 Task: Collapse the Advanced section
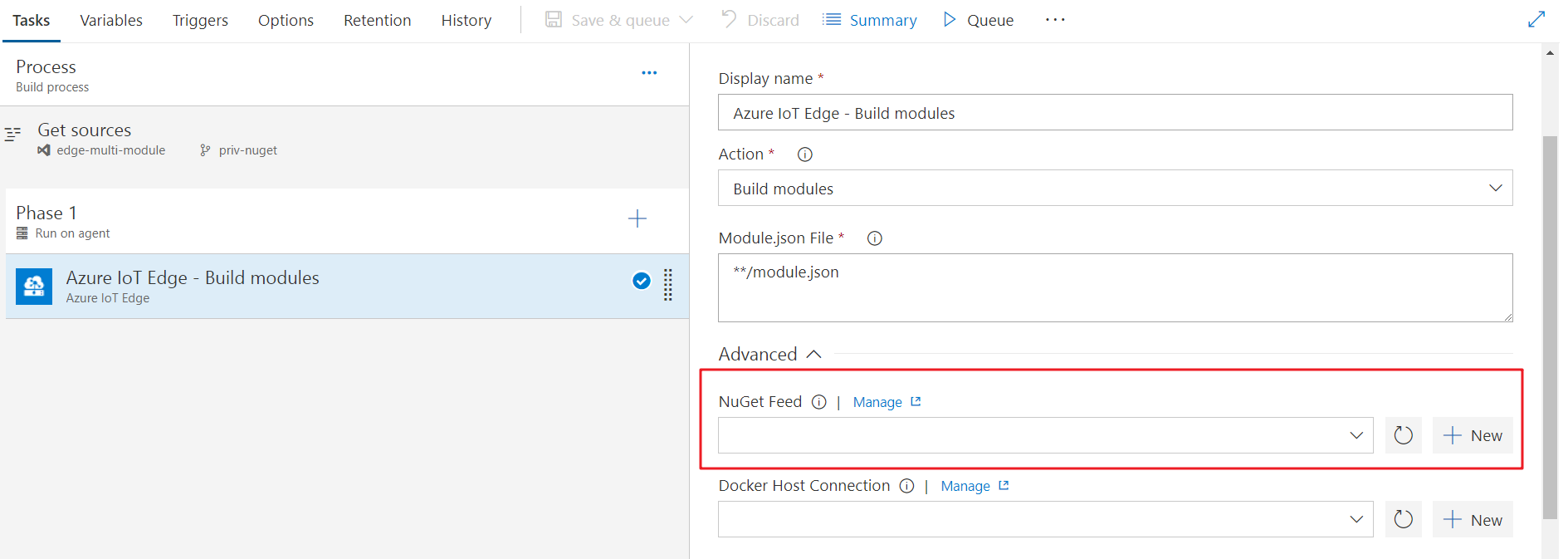tap(770, 355)
